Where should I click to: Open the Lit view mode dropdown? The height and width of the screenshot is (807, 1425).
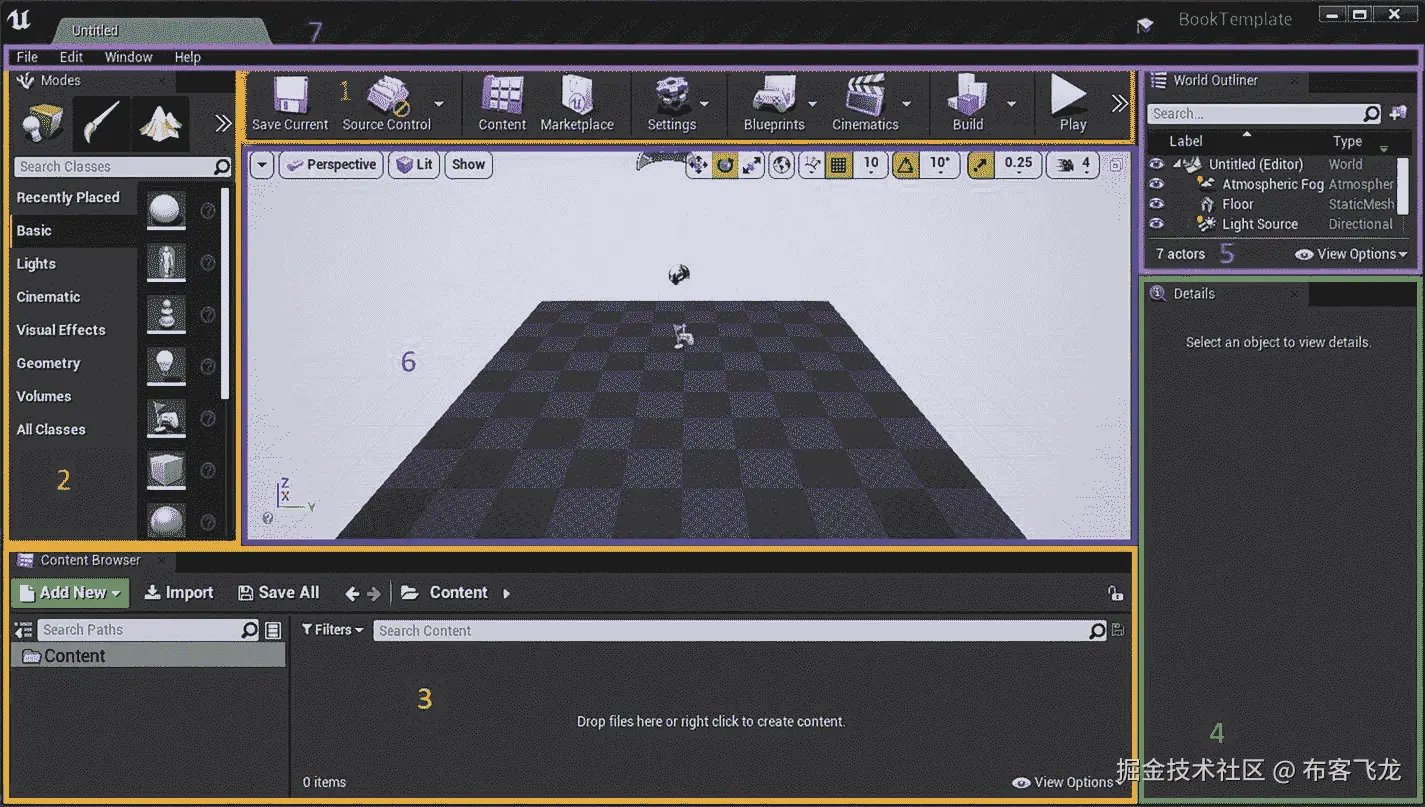pyautogui.click(x=414, y=165)
